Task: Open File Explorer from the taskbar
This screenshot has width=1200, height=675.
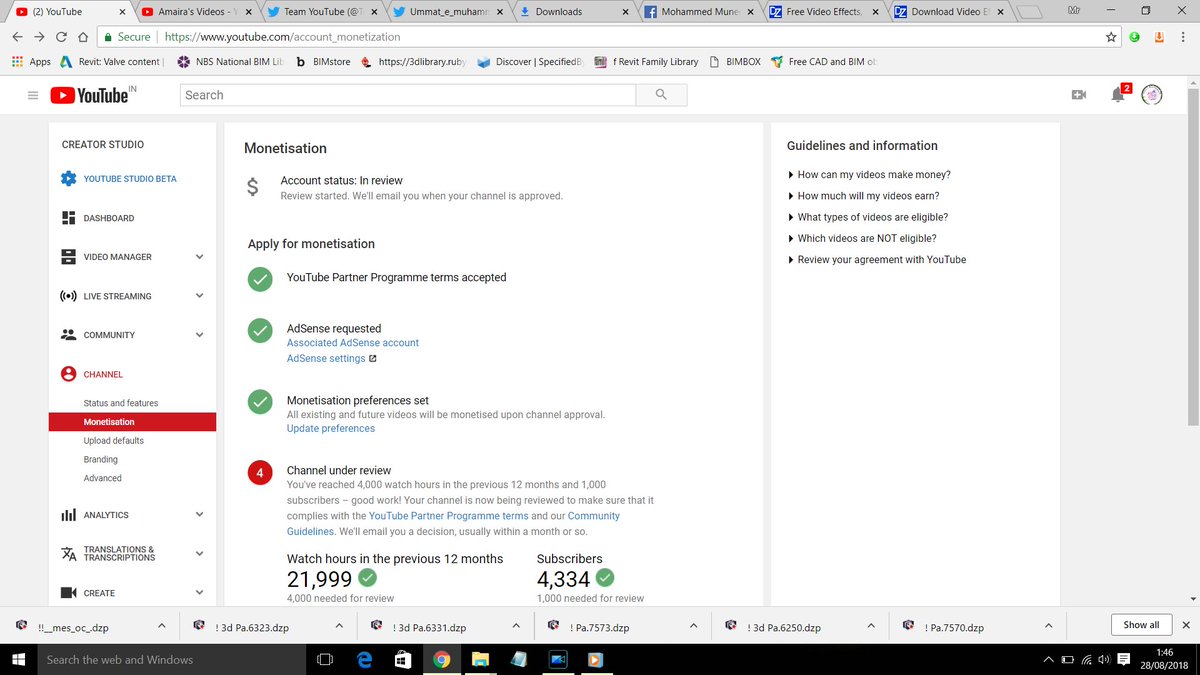Action: point(479,660)
